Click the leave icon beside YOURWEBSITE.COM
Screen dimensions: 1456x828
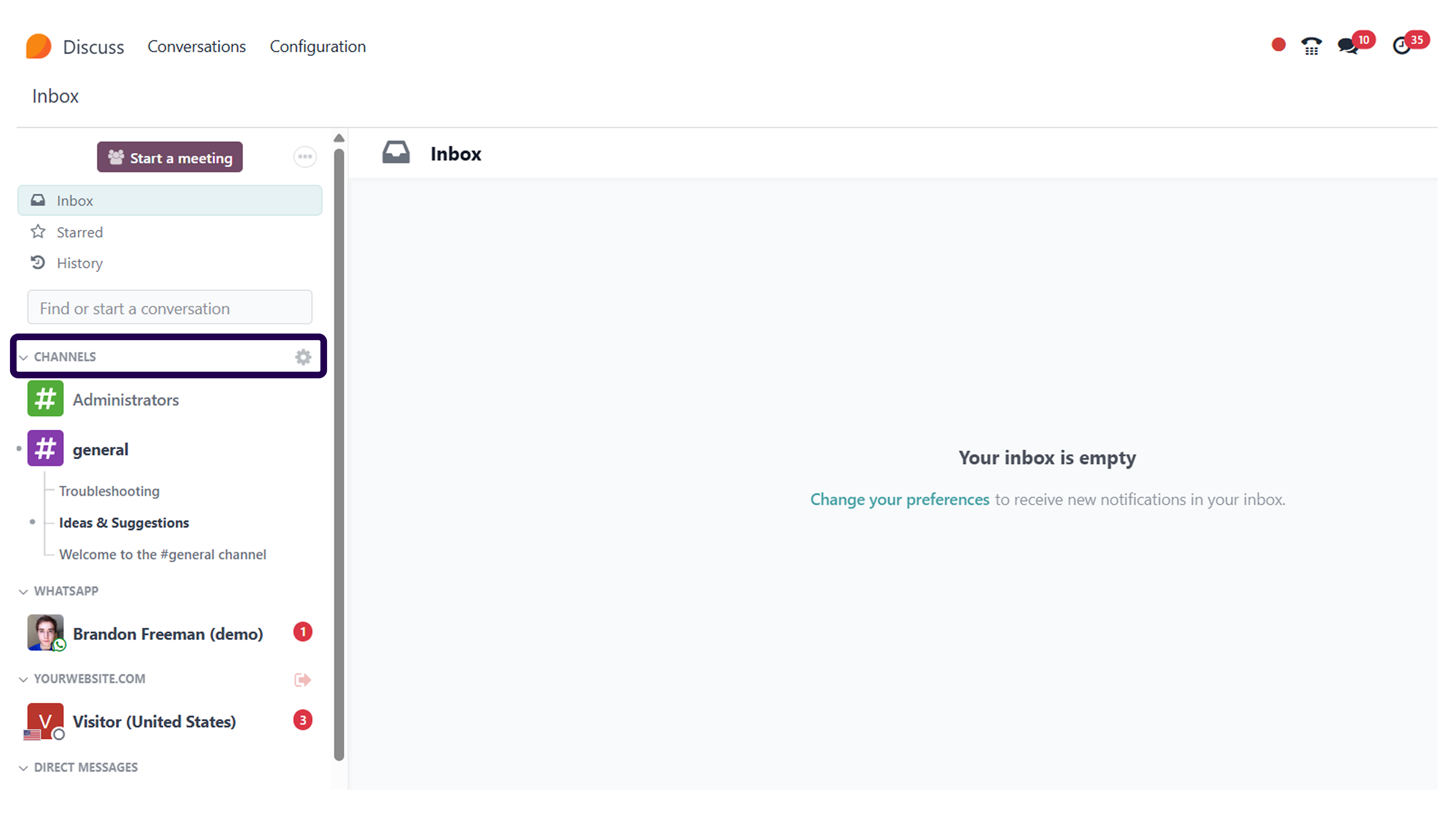(302, 679)
